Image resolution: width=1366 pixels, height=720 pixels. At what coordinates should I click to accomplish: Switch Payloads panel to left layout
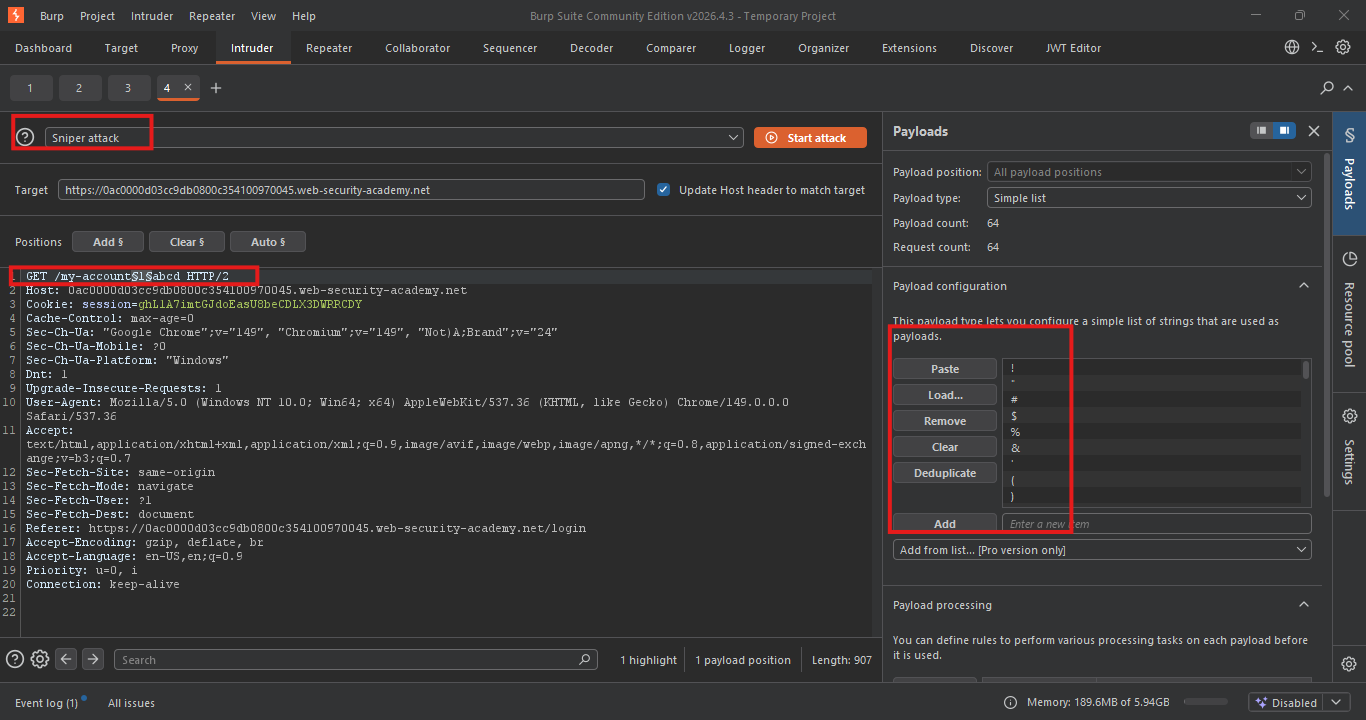[x=1262, y=131]
